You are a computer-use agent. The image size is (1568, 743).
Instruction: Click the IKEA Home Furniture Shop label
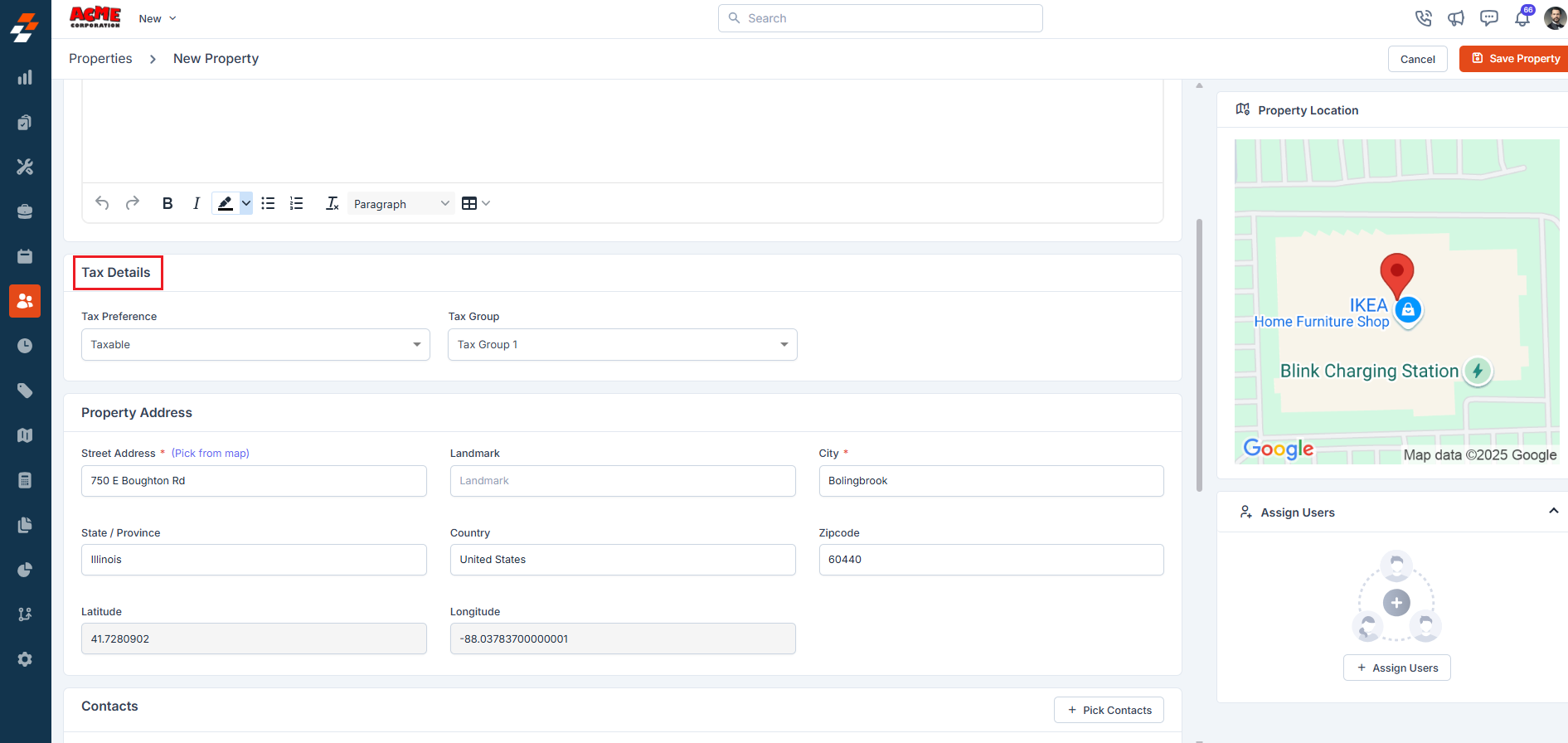point(1322,313)
